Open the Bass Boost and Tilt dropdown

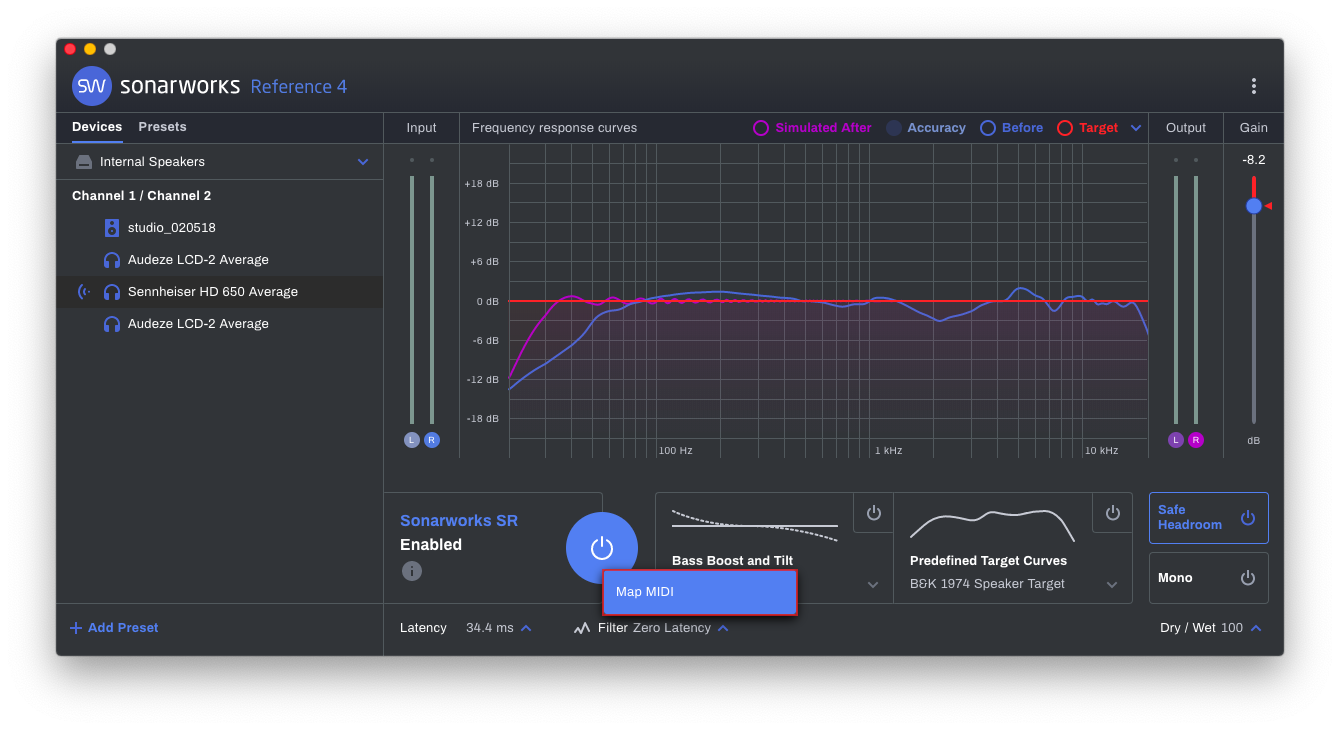click(x=873, y=585)
